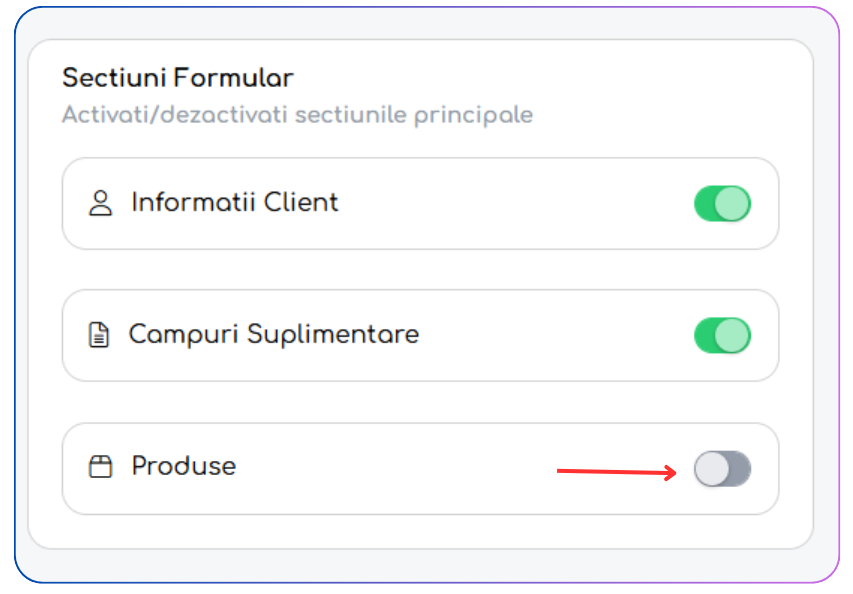The width and height of the screenshot is (853, 594).
Task: Click the Produse label text
Action: (x=184, y=466)
